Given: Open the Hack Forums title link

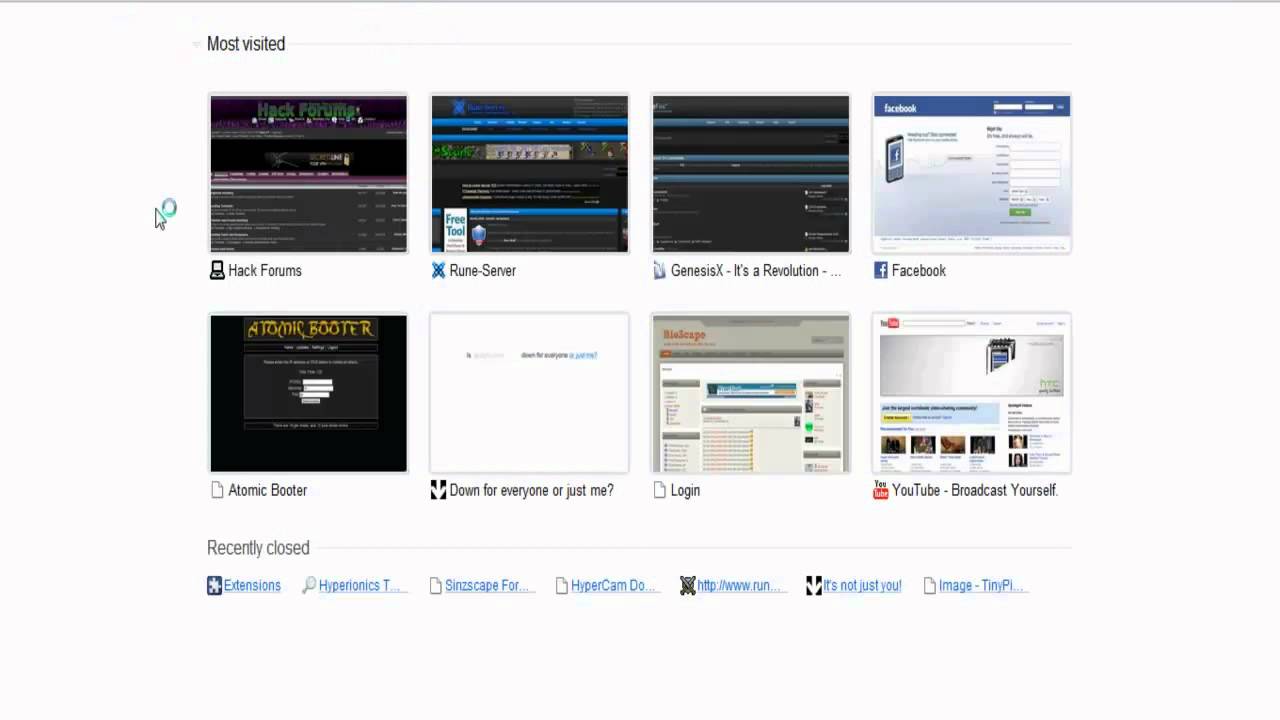Looking at the screenshot, I should 265,270.
